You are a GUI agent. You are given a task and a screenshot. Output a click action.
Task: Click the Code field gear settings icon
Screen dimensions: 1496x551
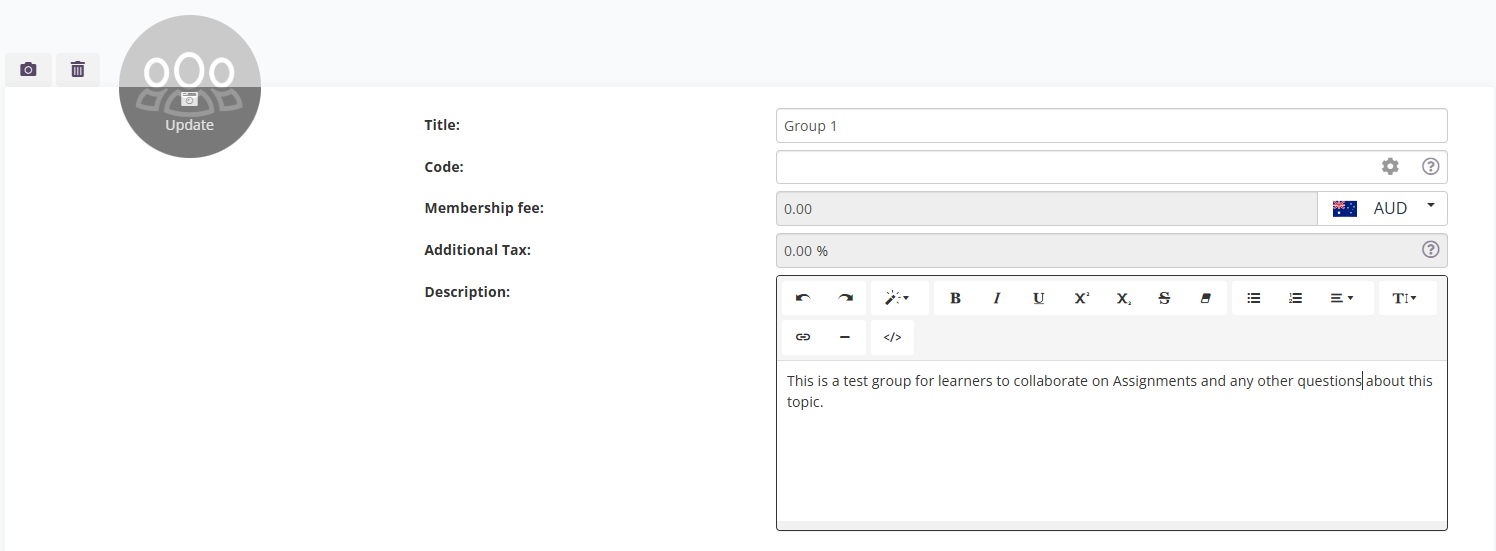coord(1390,167)
